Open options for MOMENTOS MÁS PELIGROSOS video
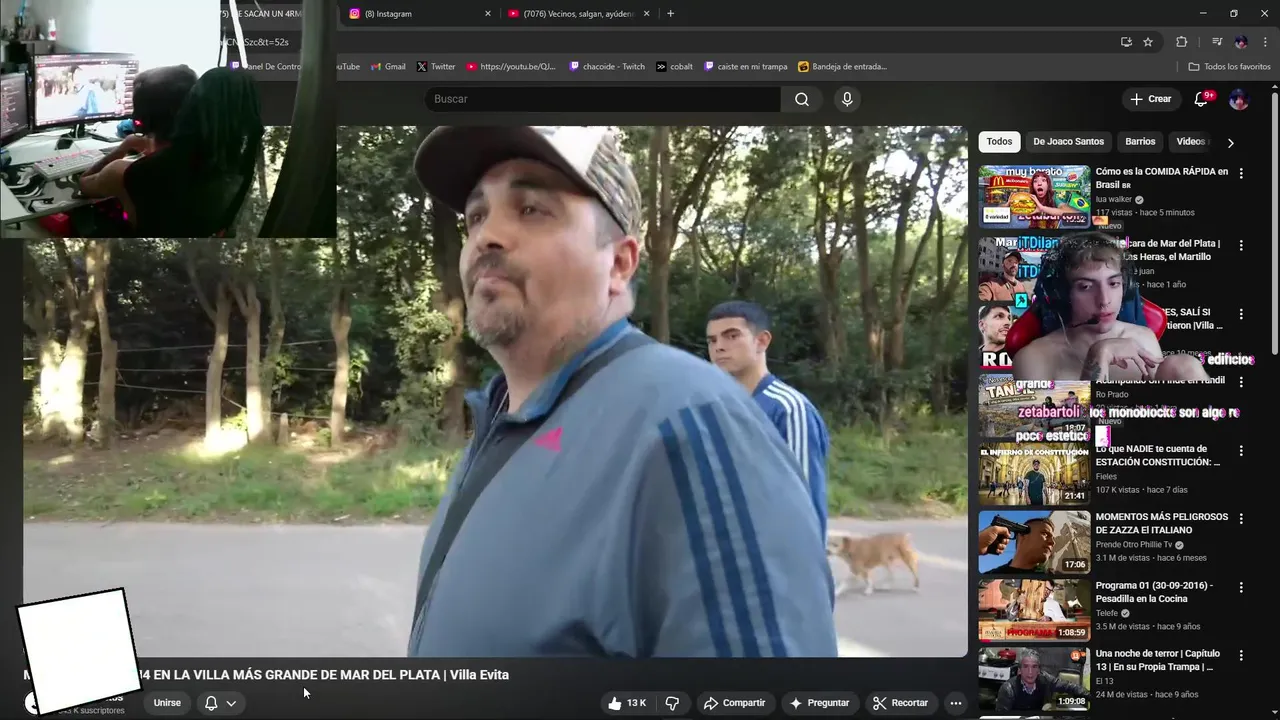 1241,519
